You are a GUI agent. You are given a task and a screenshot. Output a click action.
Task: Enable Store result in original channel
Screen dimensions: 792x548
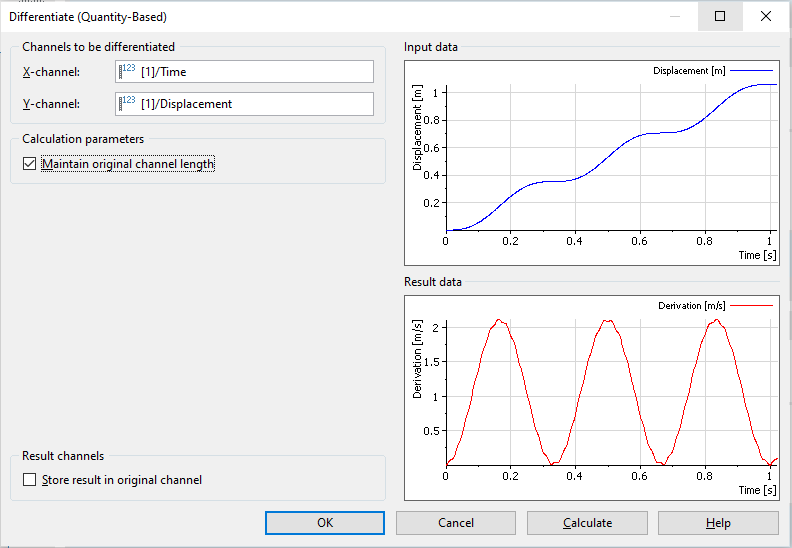coord(29,480)
